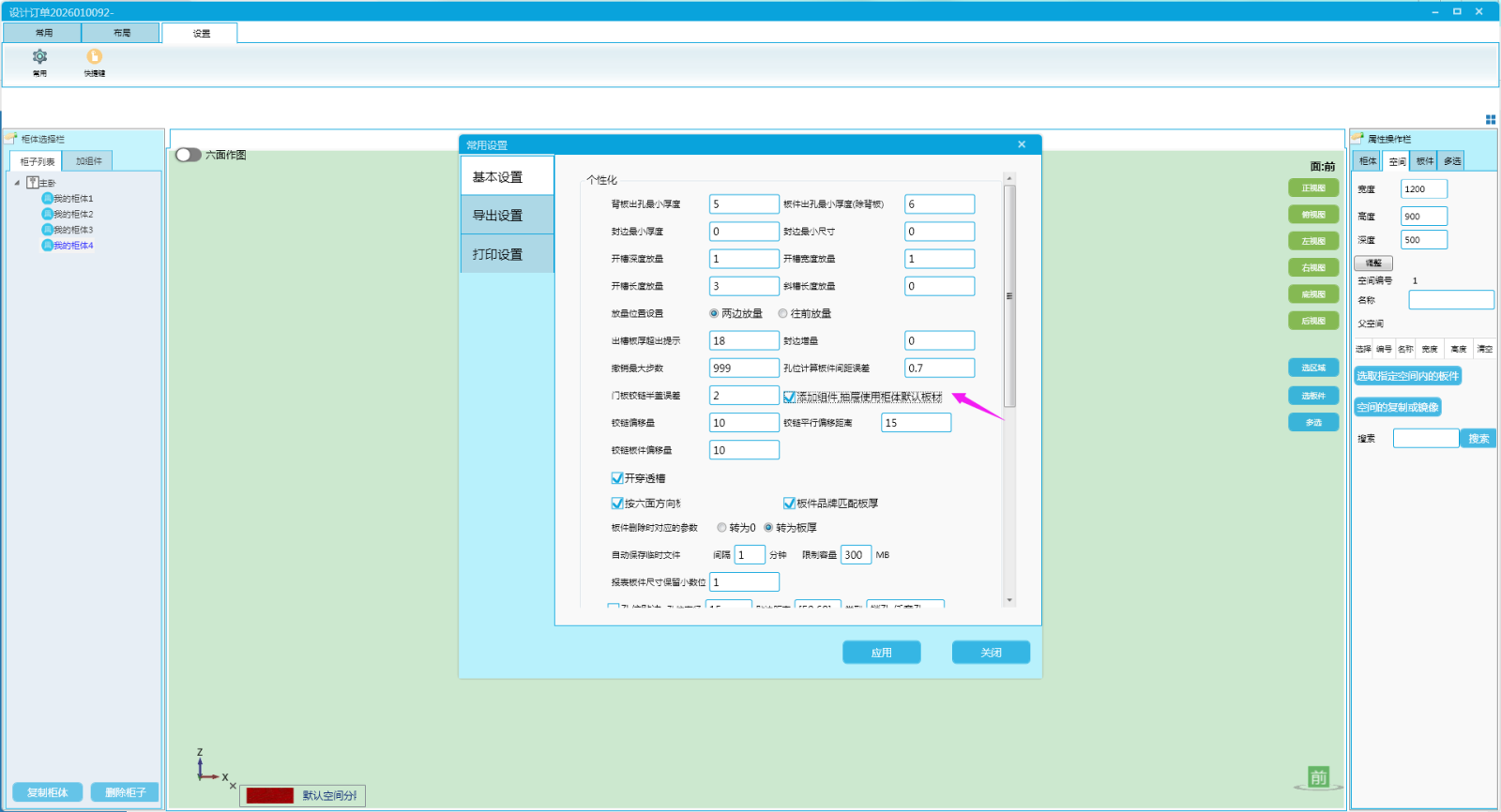Select the 转为板厚 radio option
This screenshot has height=812, width=1501.
click(x=768, y=527)
